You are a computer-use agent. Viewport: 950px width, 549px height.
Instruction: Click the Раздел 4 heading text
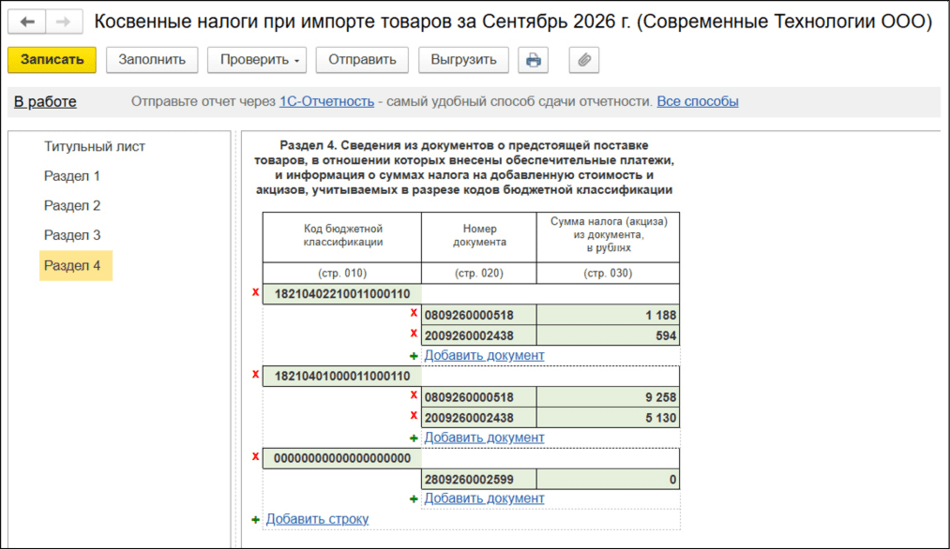(464, 168)
